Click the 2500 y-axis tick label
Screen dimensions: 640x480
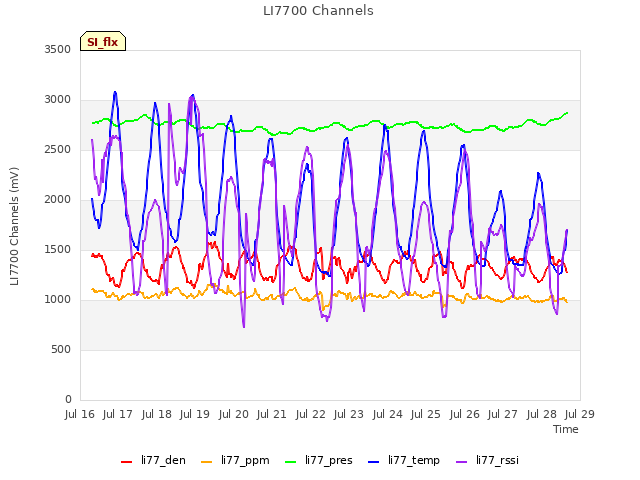tap(58, 149)
